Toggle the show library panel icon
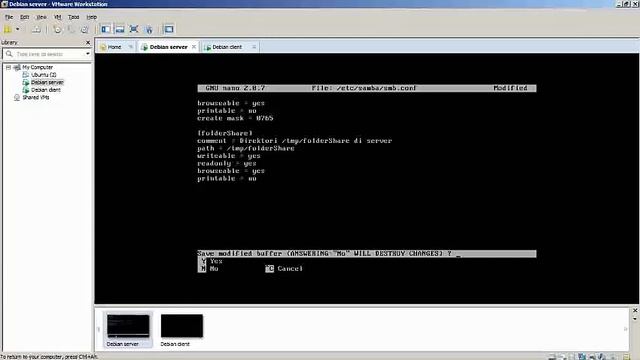 pos(106,29)
